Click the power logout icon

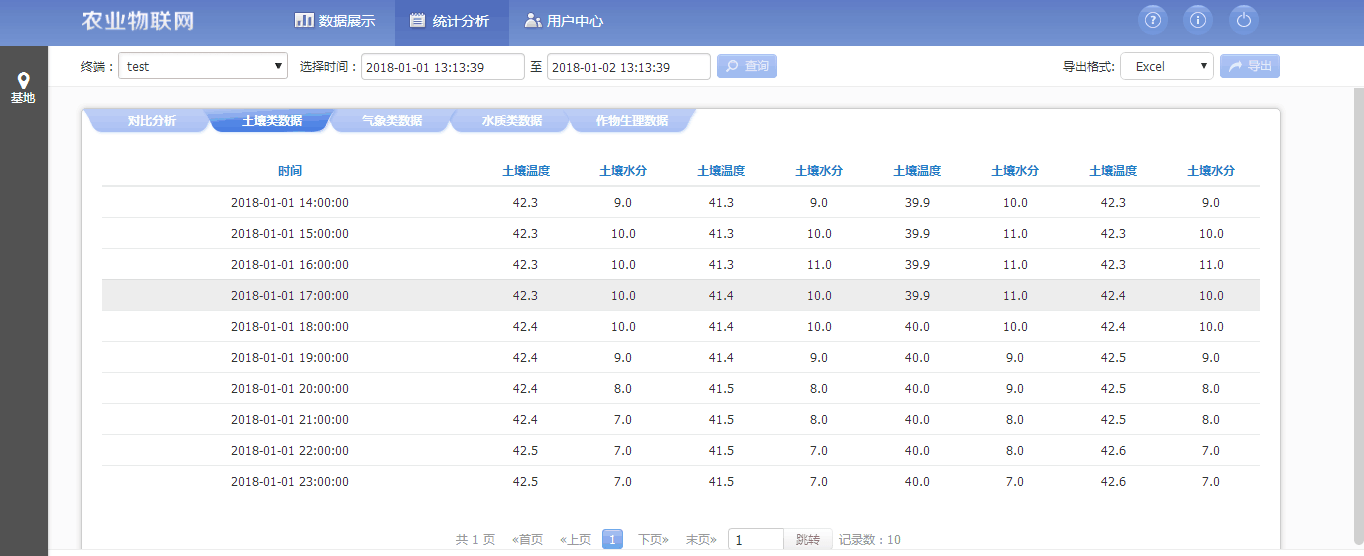point(1243,20)
